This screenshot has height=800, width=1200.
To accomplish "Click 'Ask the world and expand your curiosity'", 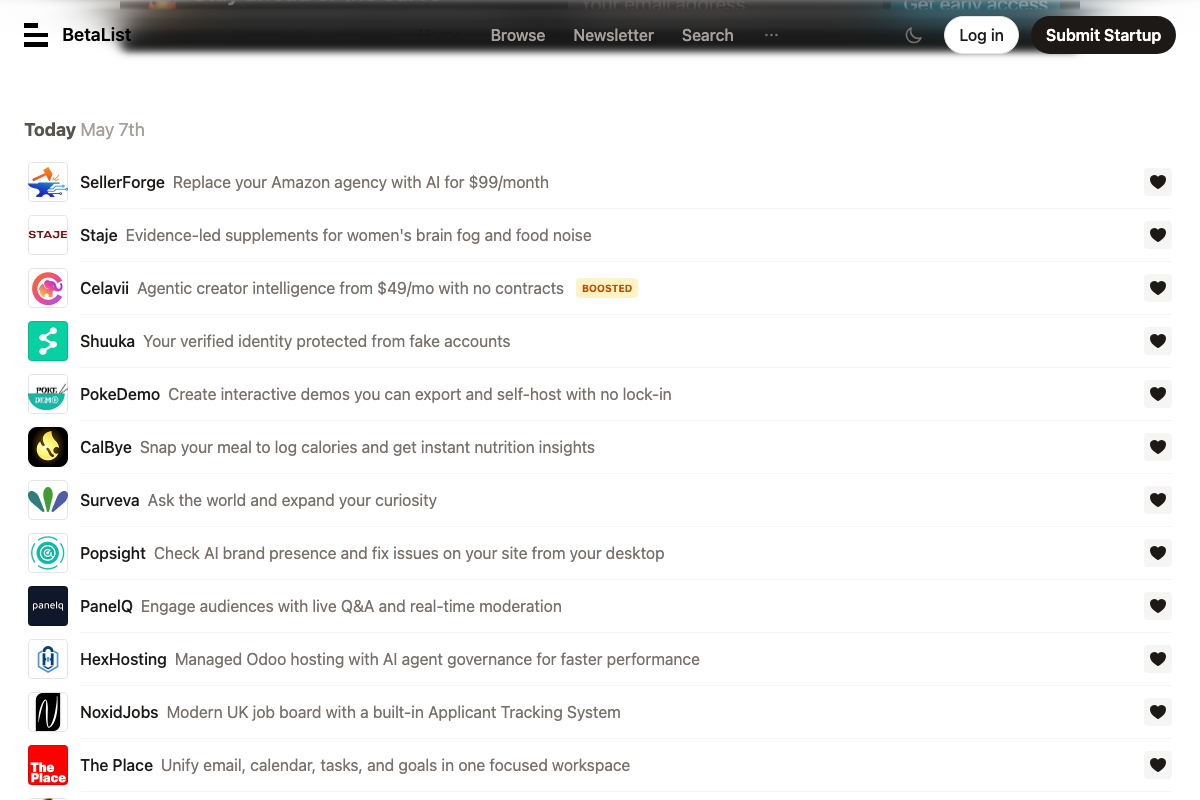I will (x=292, y=500).
